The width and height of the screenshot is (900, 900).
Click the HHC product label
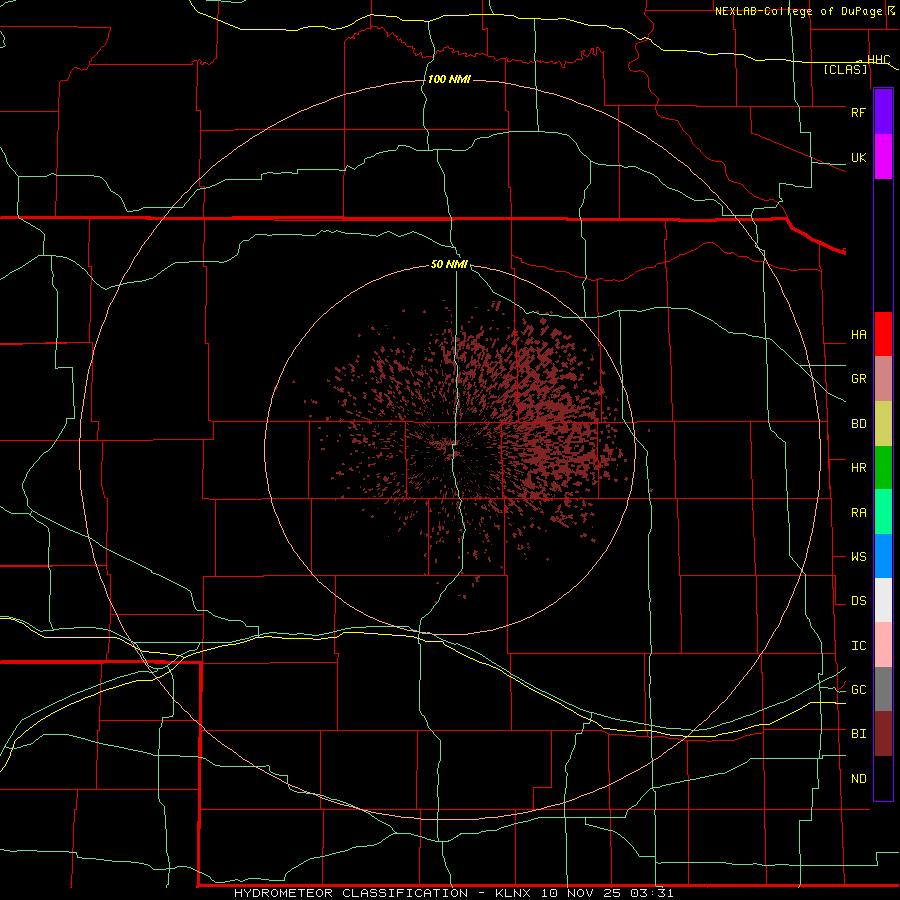click(x=878, y=60)
